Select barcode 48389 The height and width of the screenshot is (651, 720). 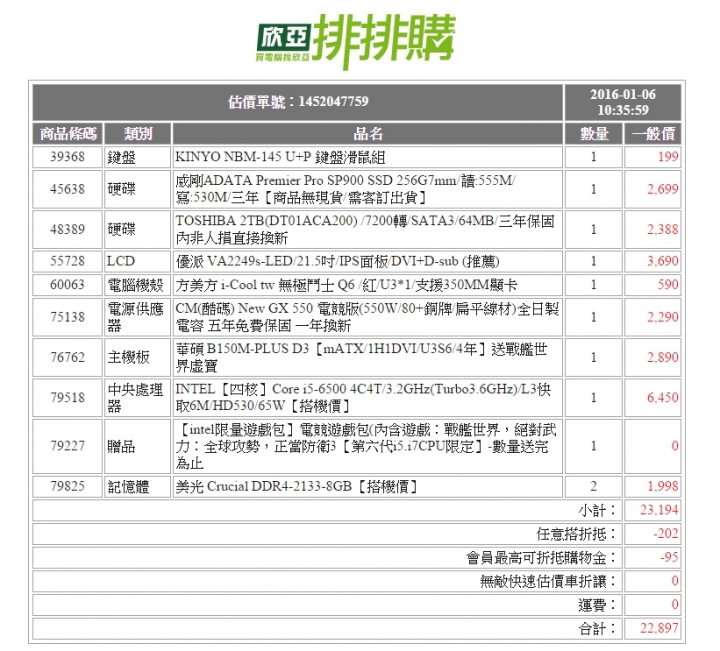(68, 229)
